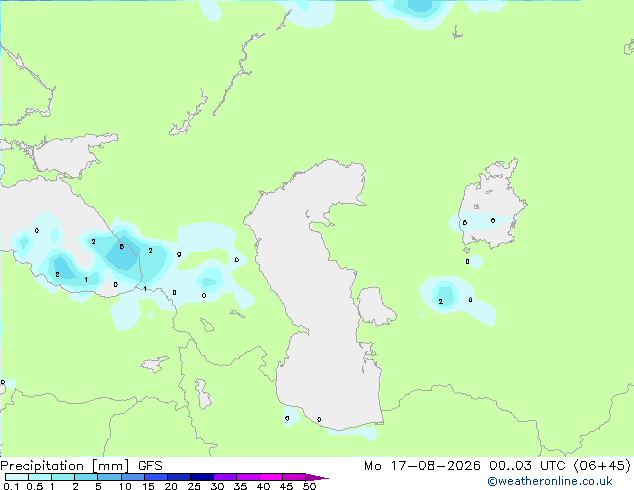Viewport: 634px width, 490px height.
Task: Click the '(06+45)' forecast run text
Action: (x=602, y=466)
